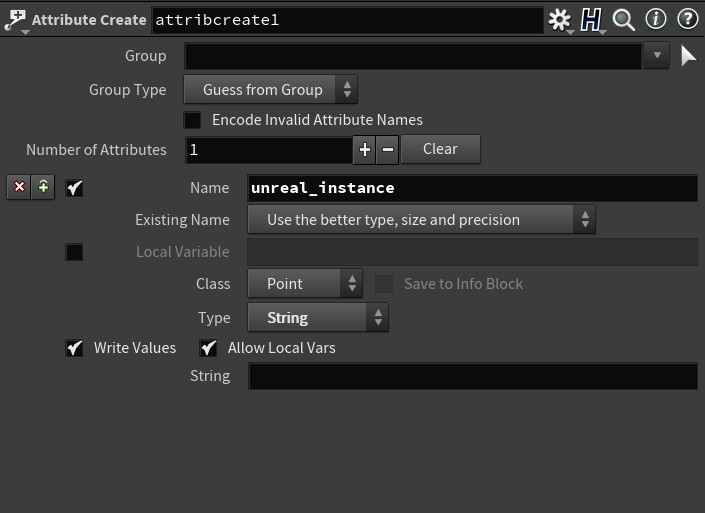
Task: Click the Attribute Create node type icon
Action: point(16,21)
